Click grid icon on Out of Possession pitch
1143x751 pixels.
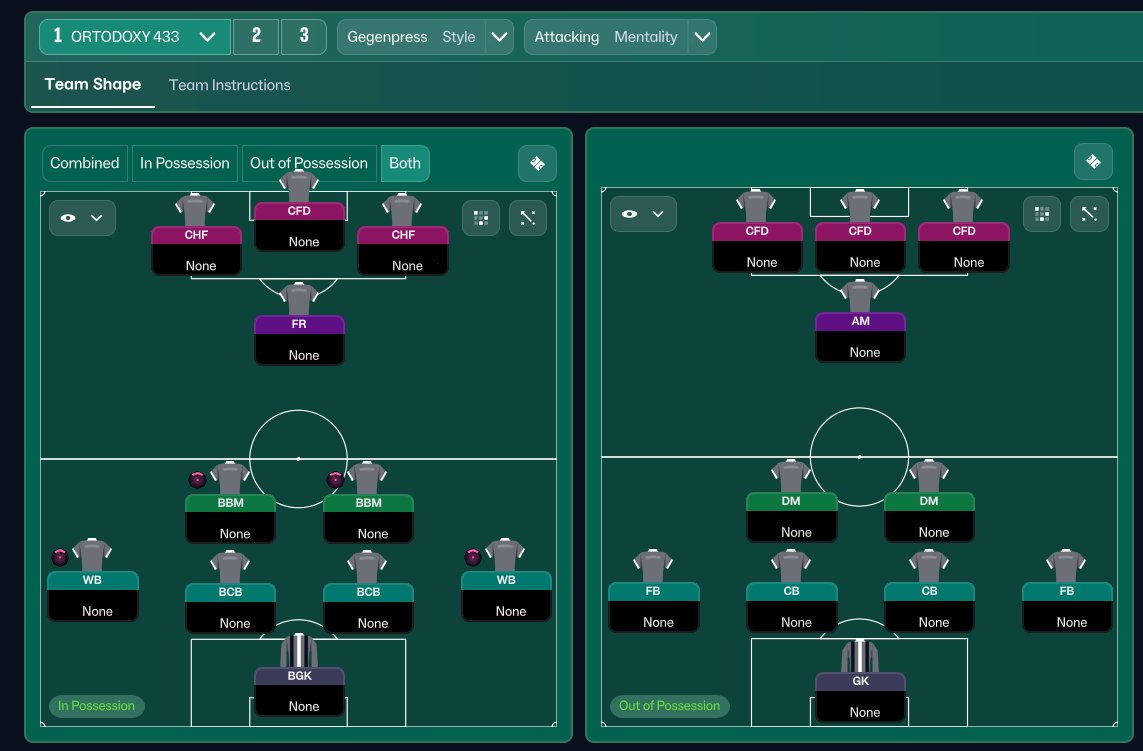(x=1042, y=214)
